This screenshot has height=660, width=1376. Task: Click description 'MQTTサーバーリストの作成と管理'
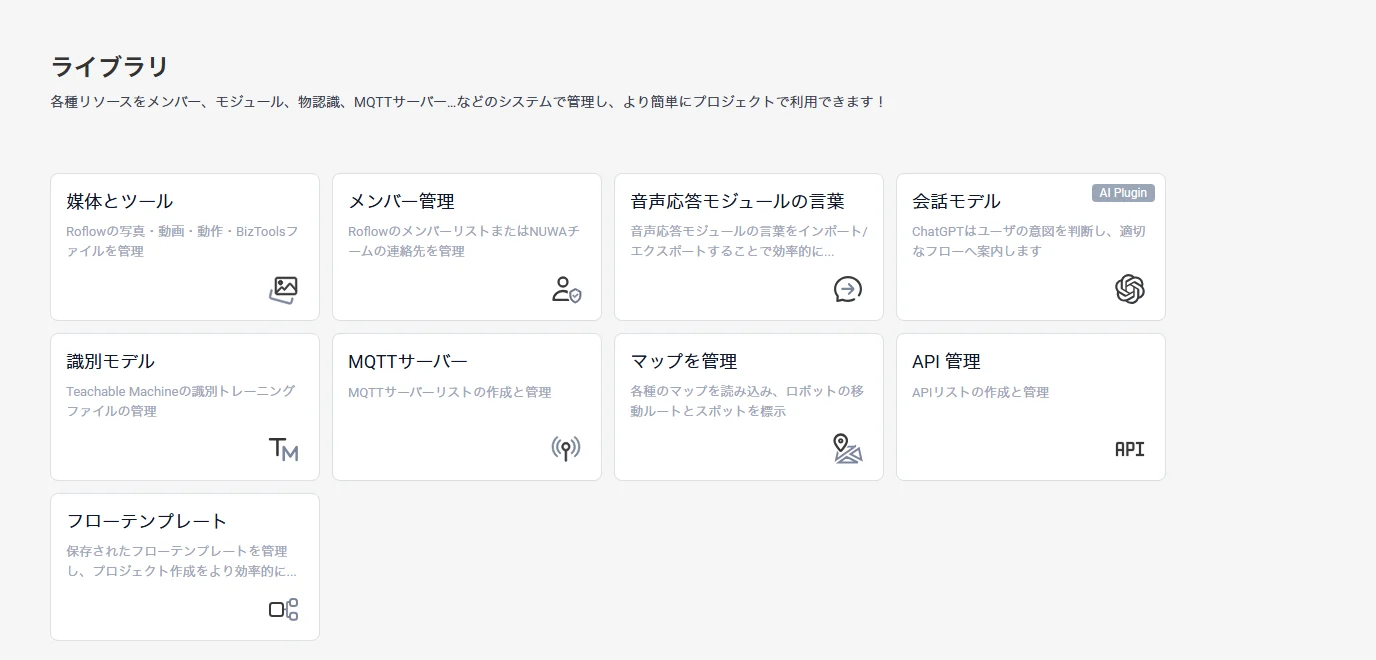[x=450, y=392]
